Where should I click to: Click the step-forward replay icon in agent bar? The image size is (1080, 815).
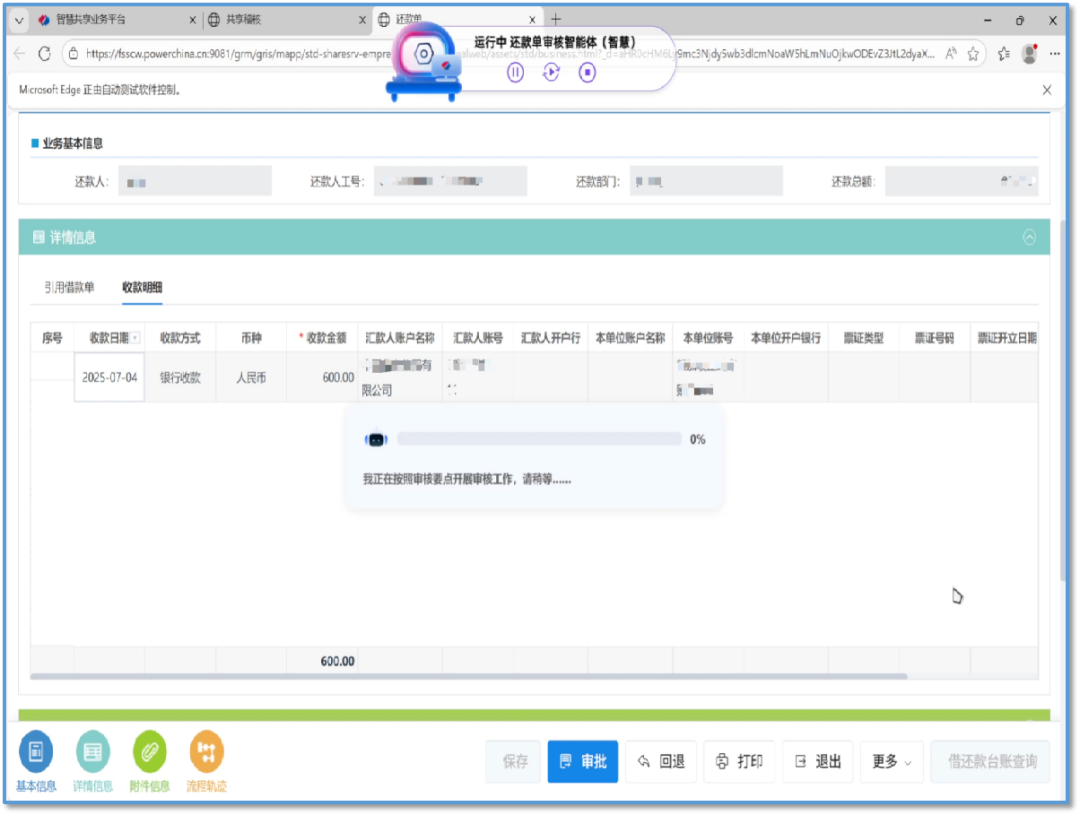coord(551,72)
